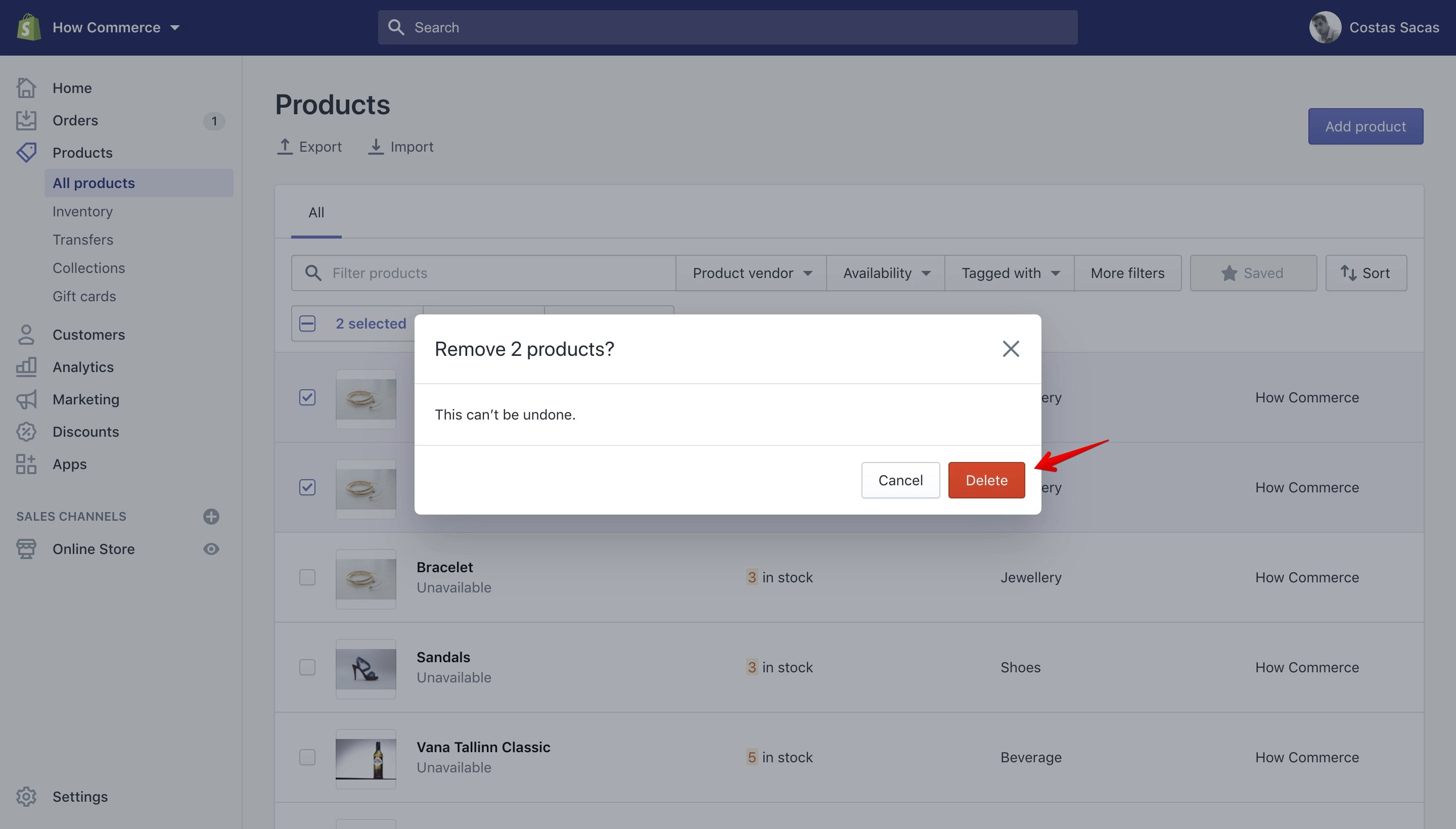Click the Beverage type cell
Screen dimensions: 1456x829
[x=1031, y=757]
